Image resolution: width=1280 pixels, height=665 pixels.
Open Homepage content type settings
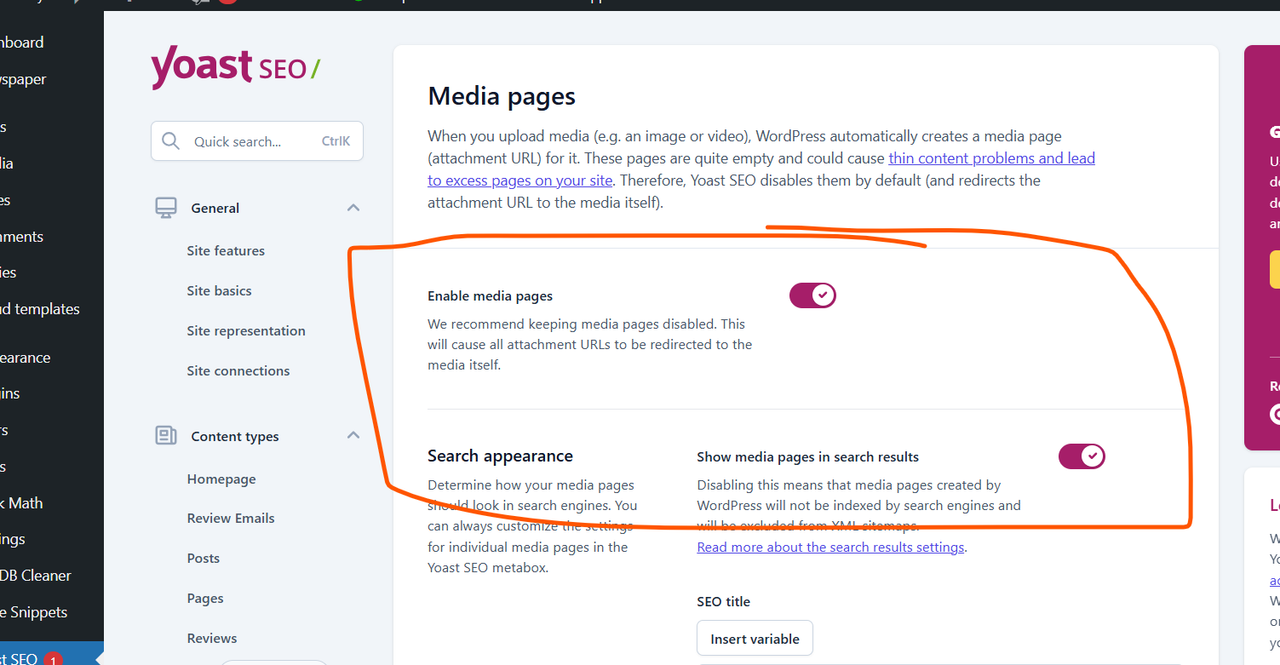click(x=221, y=479)
